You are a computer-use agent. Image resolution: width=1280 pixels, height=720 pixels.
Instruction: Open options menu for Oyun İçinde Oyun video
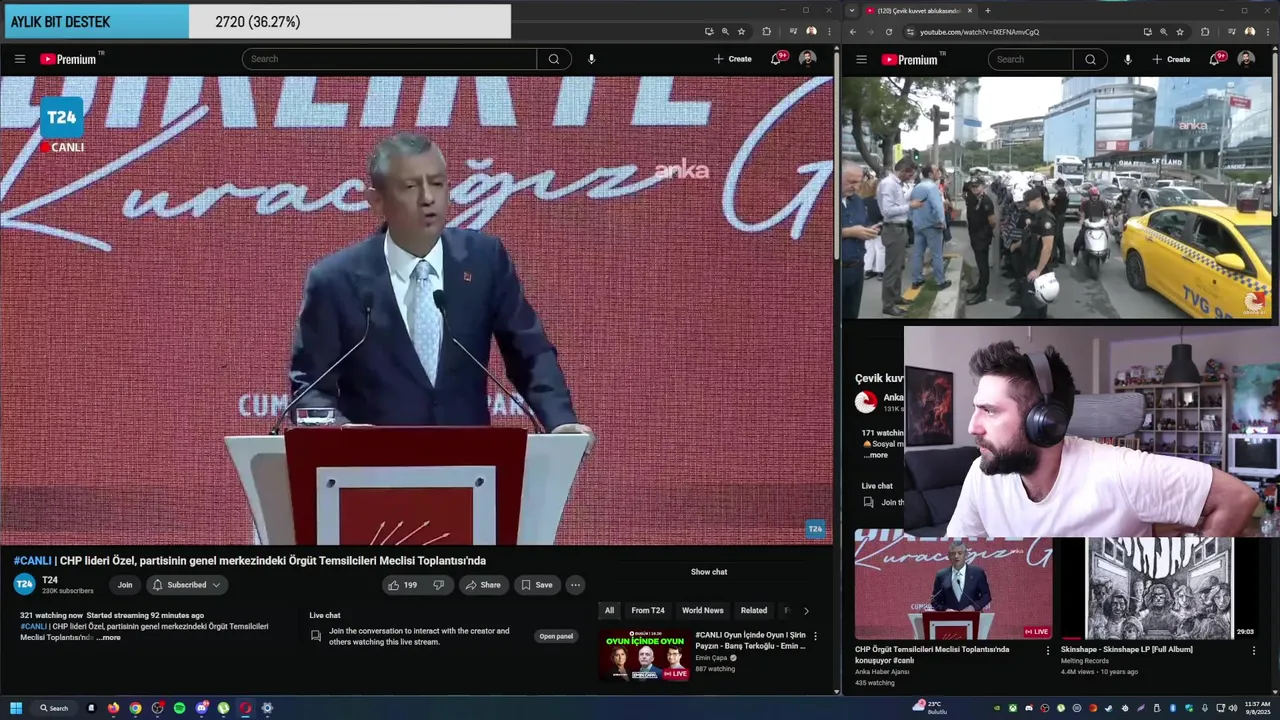point(815,636)
